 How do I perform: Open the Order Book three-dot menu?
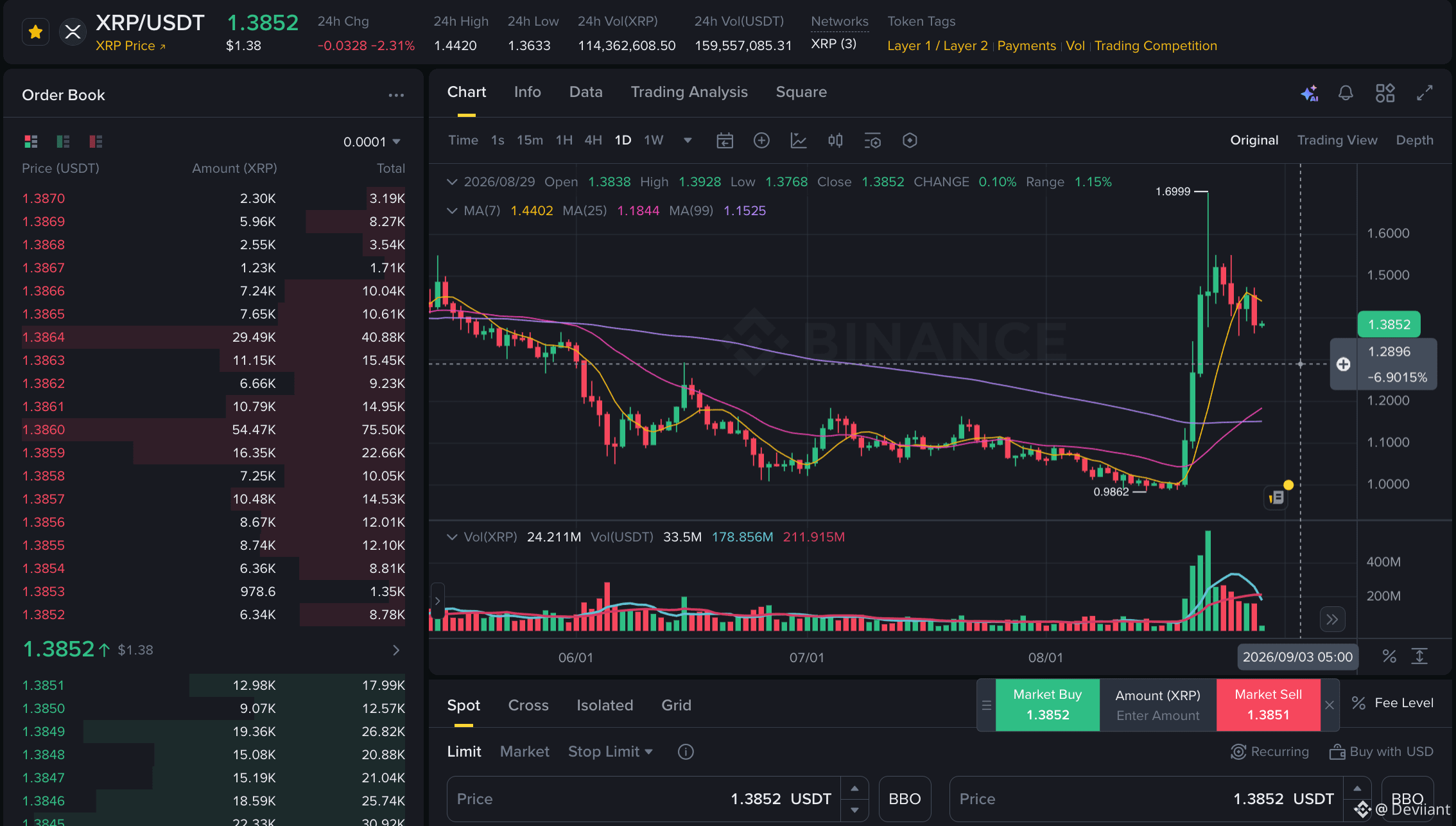(x=396, y=95)
